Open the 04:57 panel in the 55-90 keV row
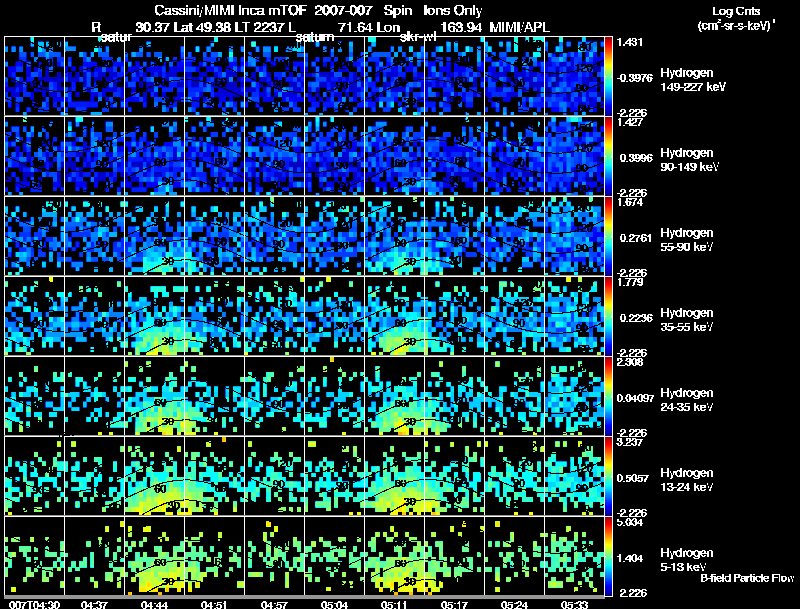 274,236
